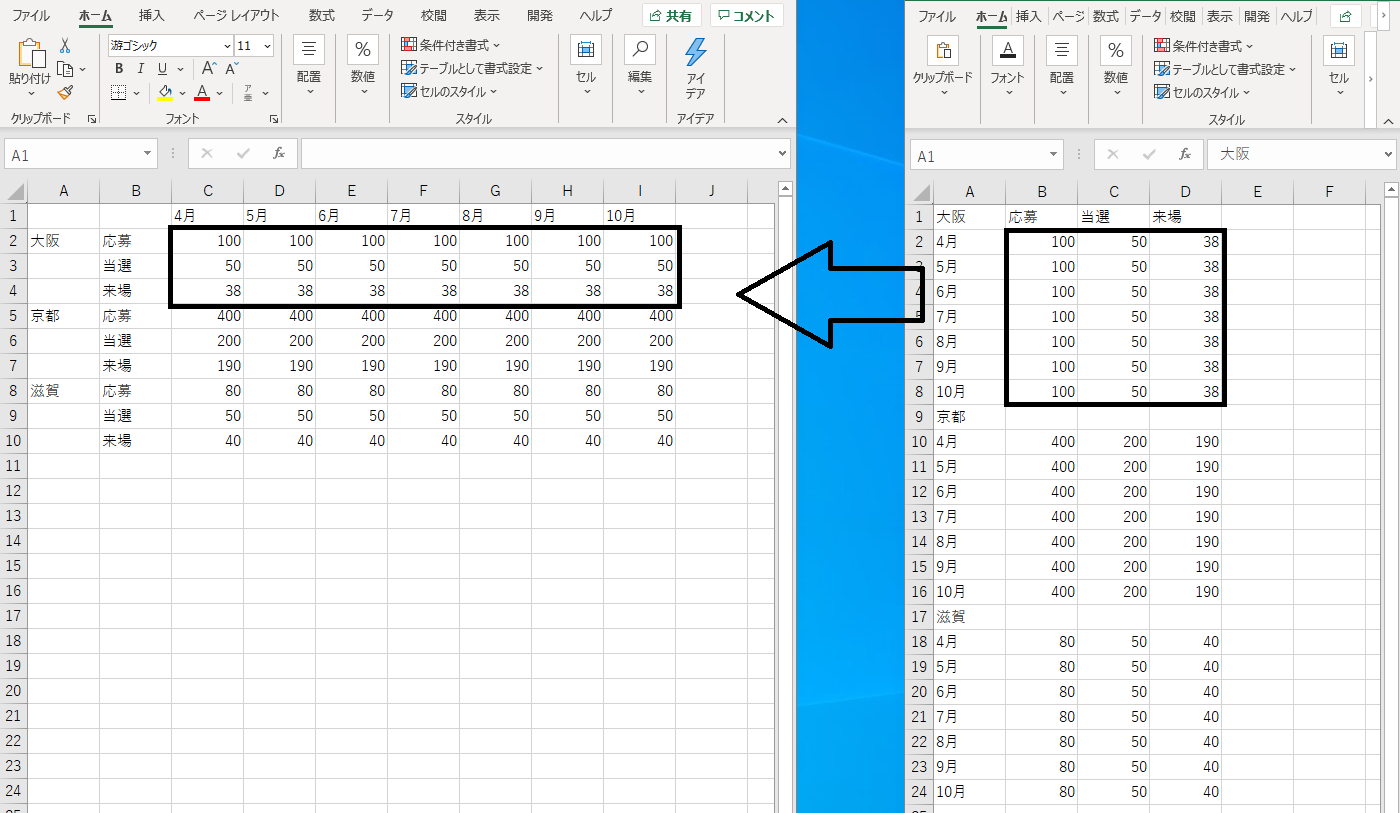Apply the yellow fill color
1400x813 pixels.
point(165,93)
